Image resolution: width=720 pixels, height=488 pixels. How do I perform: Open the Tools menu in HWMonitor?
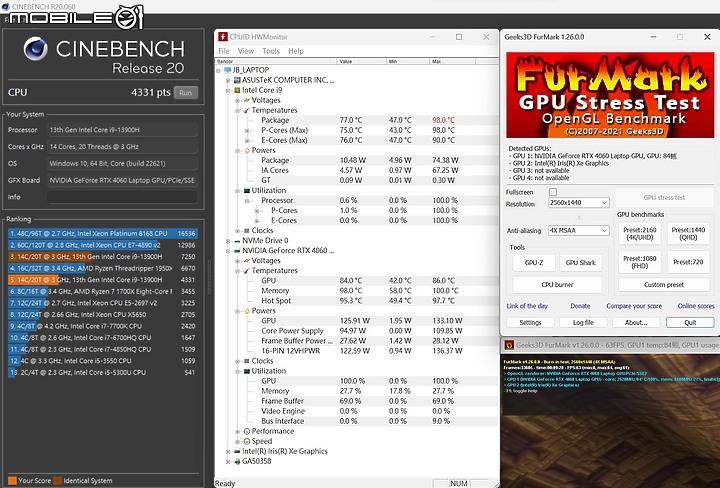tap(271, 51)
